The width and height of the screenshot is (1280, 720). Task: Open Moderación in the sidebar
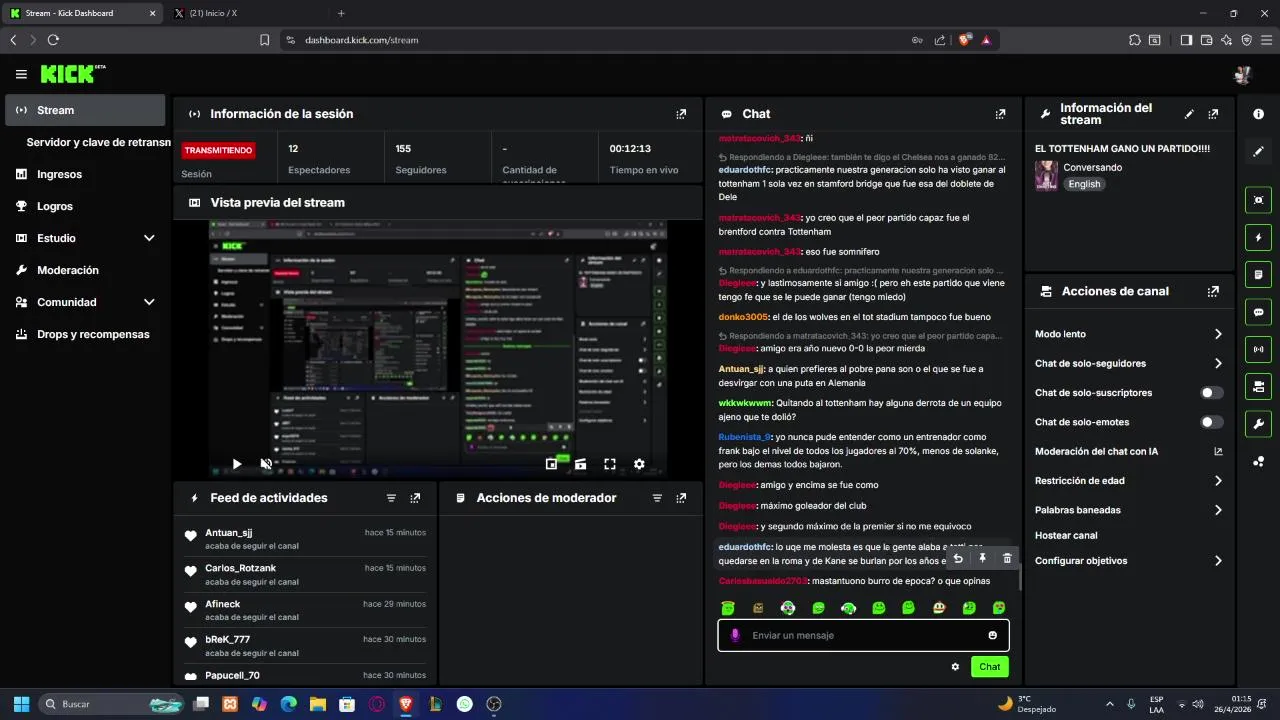click(x=85, y=270)
